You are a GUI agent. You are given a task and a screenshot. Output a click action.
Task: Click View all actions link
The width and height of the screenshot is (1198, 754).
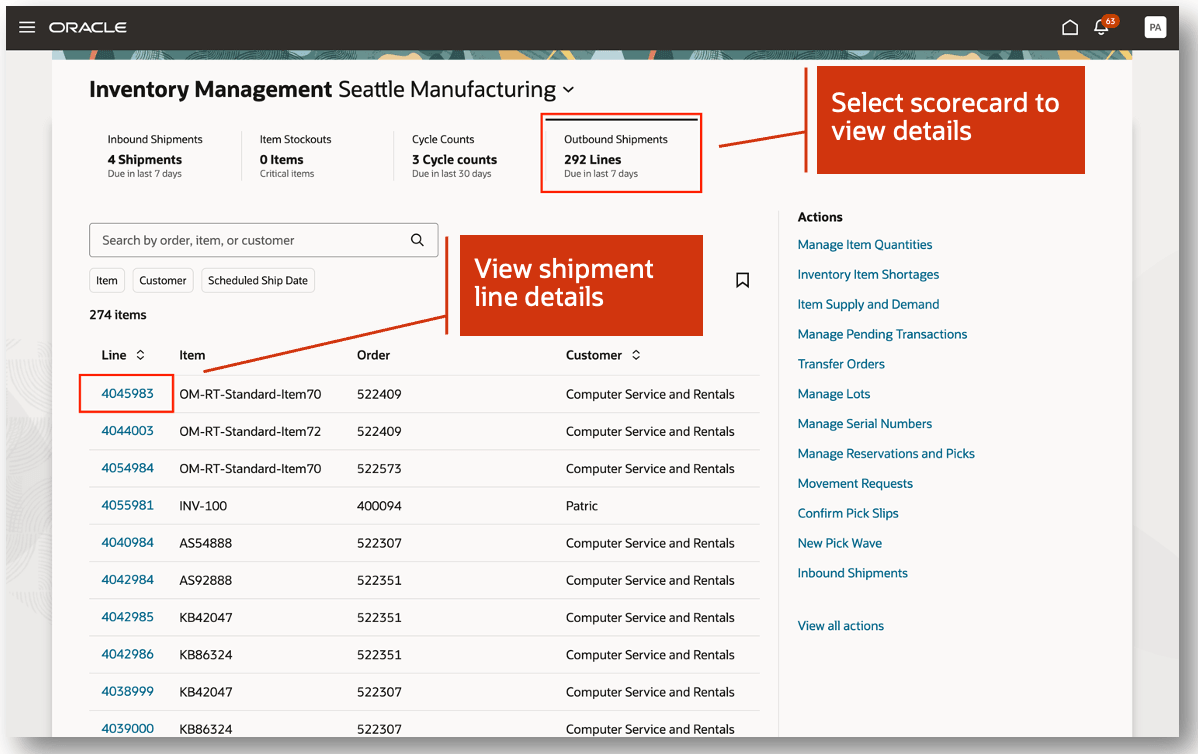click(840, 626)
